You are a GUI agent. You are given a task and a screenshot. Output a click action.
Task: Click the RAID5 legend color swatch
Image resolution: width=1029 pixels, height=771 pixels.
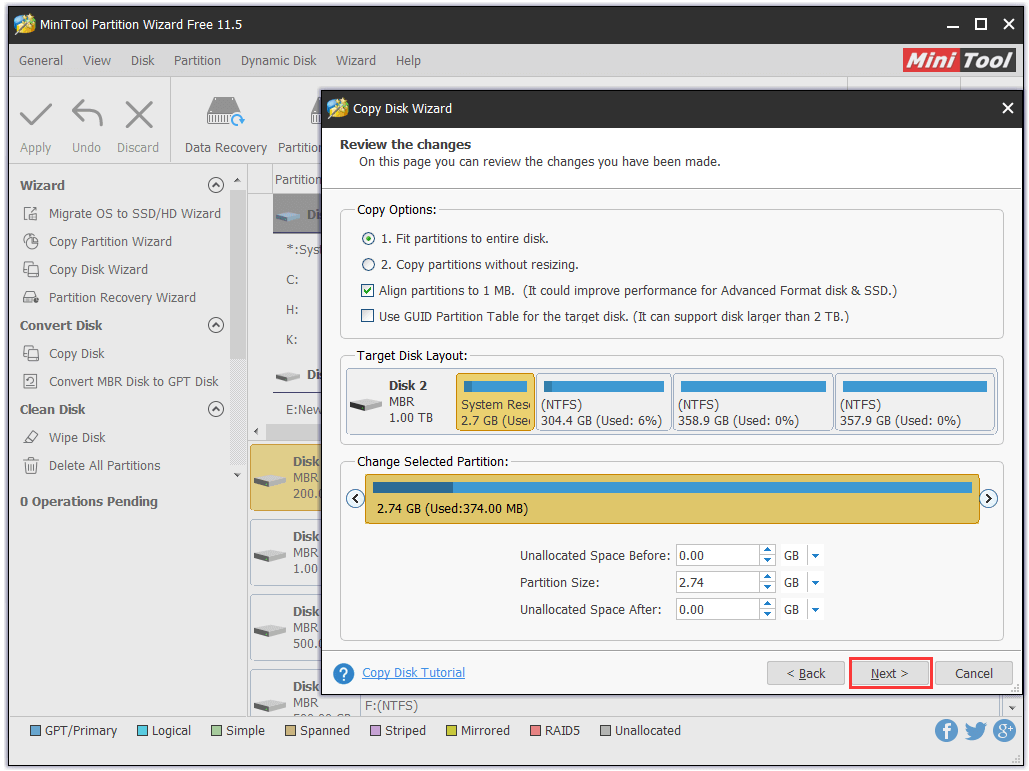[x=536, y=730]
